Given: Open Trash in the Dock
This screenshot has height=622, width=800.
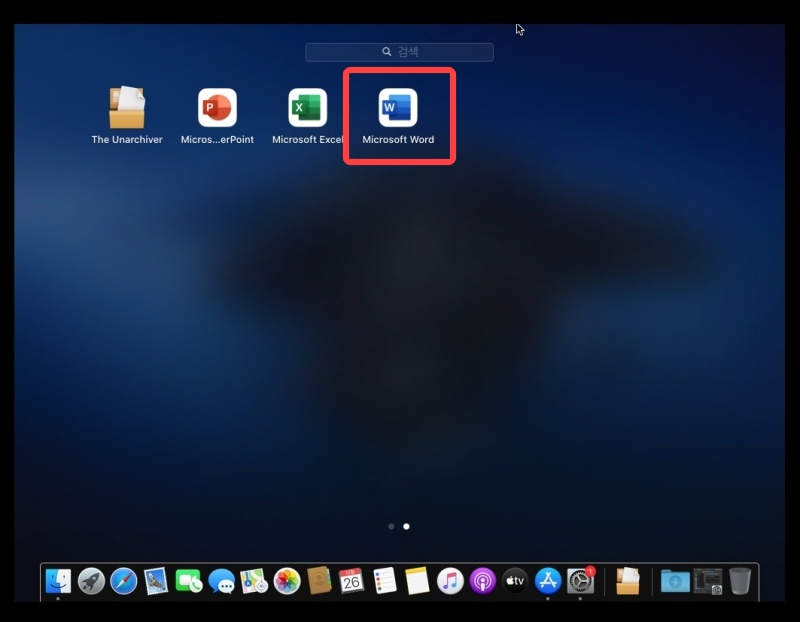Looking at the screenshot, I should coord(740,581).
